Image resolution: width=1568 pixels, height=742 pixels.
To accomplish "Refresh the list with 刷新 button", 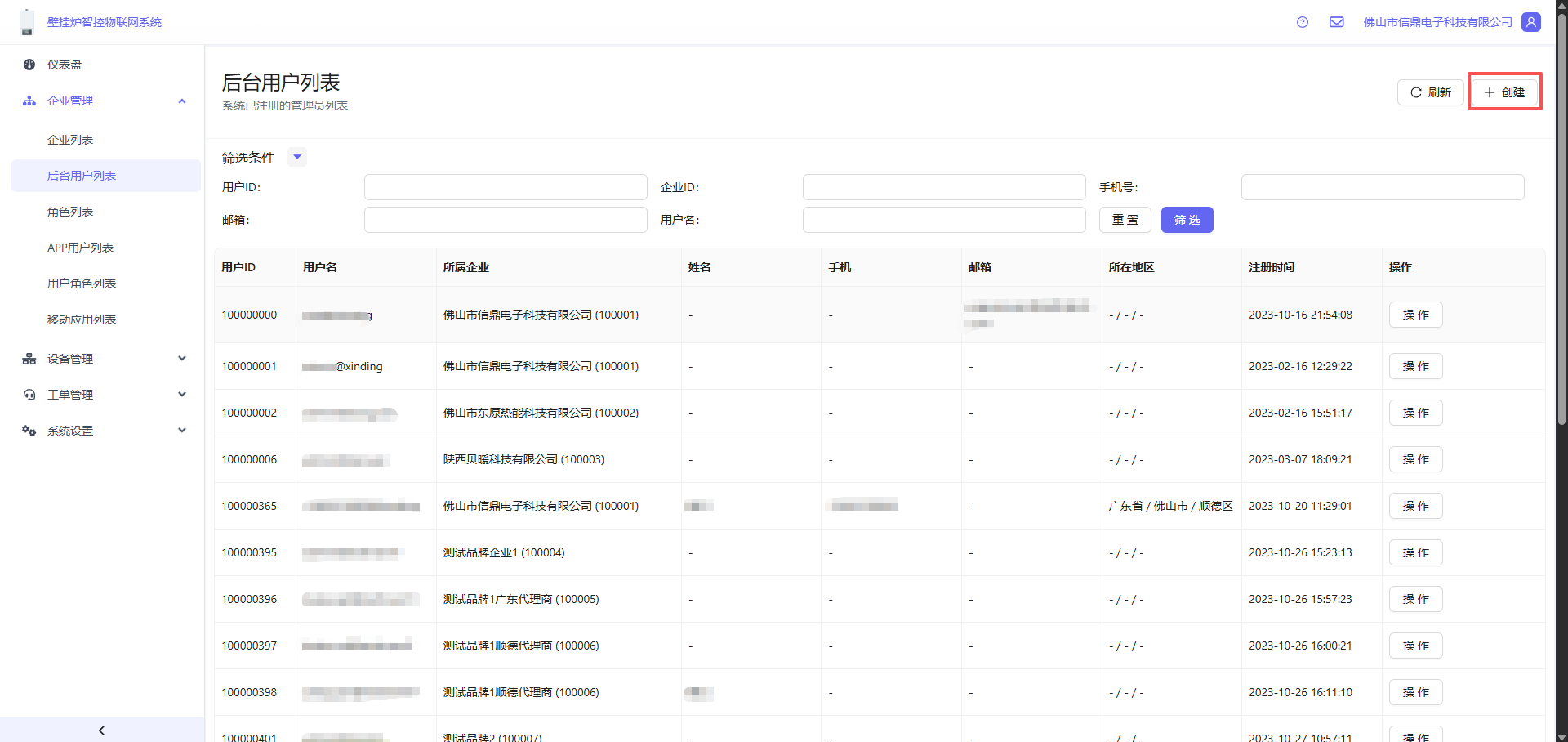I will click(x=1431, y=92).
